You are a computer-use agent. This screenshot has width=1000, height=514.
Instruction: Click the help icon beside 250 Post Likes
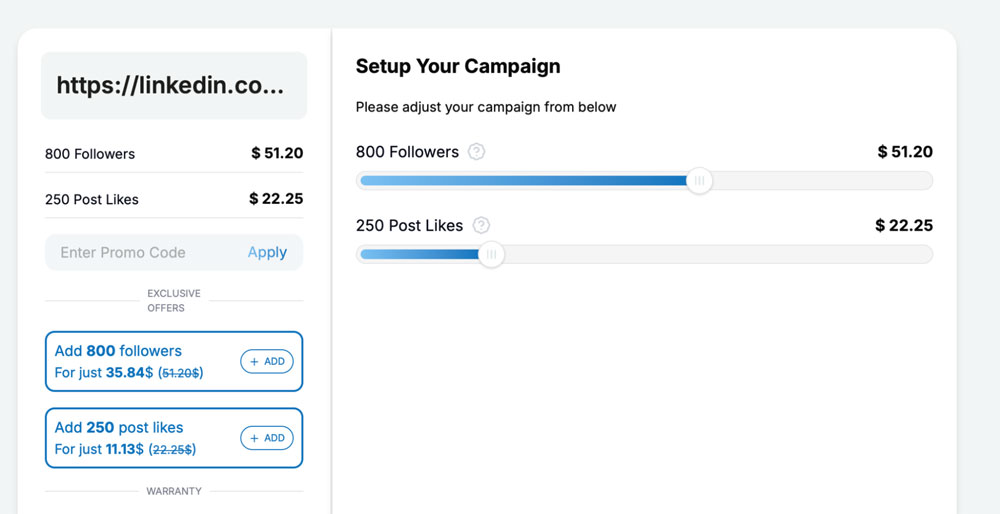point(481,225)
